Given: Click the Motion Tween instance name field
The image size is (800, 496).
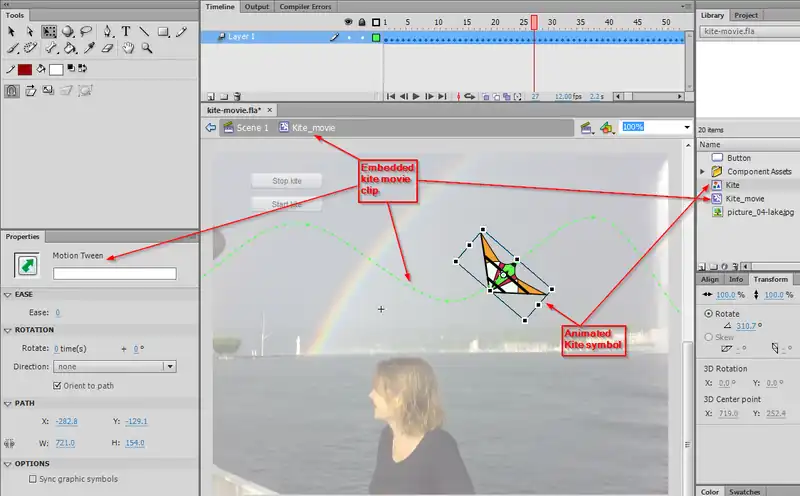Looking at the screenshot, I should pos(114,273).
